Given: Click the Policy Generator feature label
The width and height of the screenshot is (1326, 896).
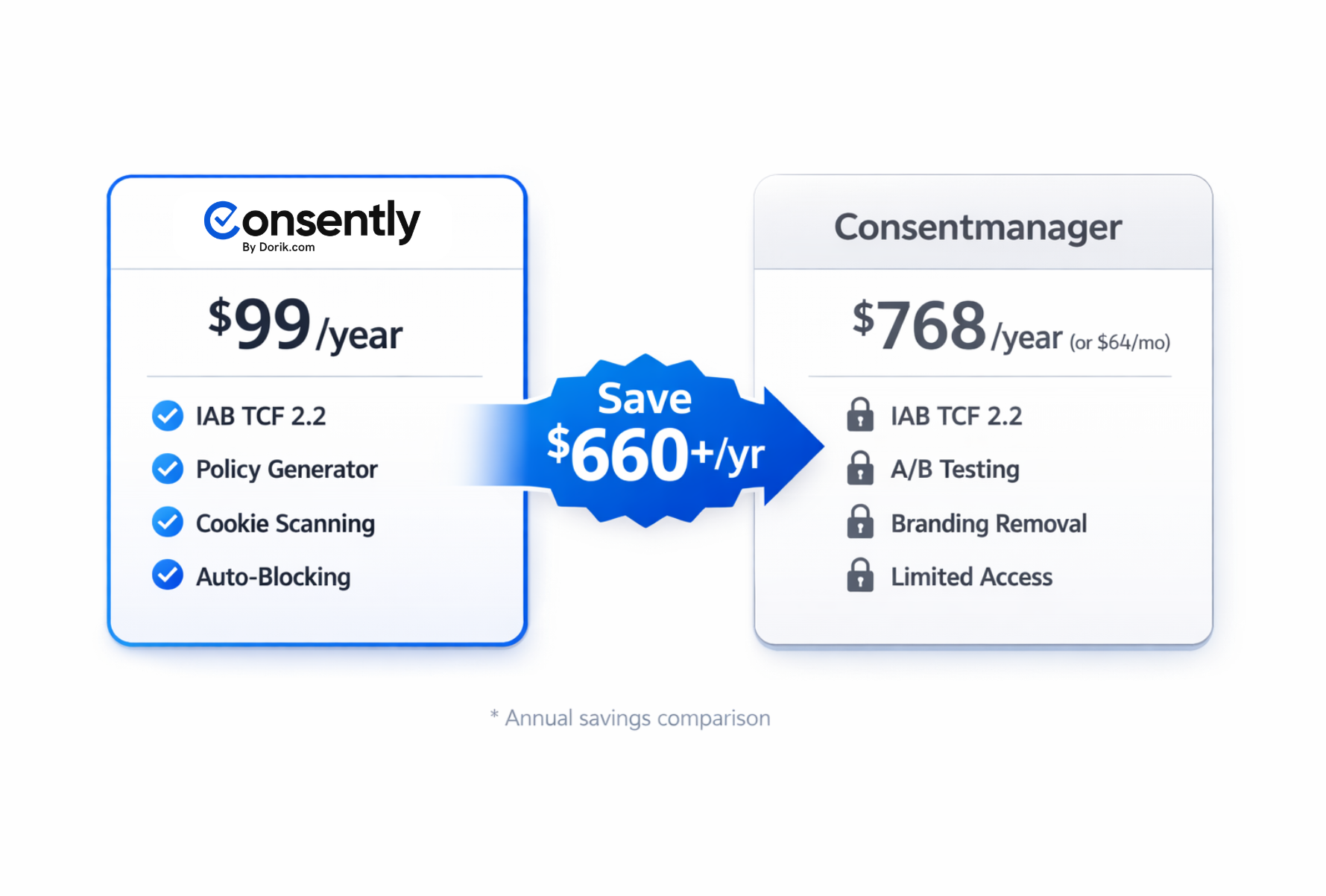Looking at the screenshot, I should point(286,470).
